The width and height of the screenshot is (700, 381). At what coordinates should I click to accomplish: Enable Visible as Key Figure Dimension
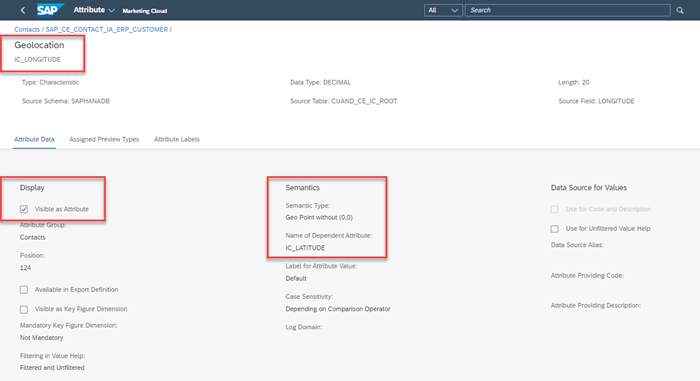pyautogui.click(x=24, y=309)
